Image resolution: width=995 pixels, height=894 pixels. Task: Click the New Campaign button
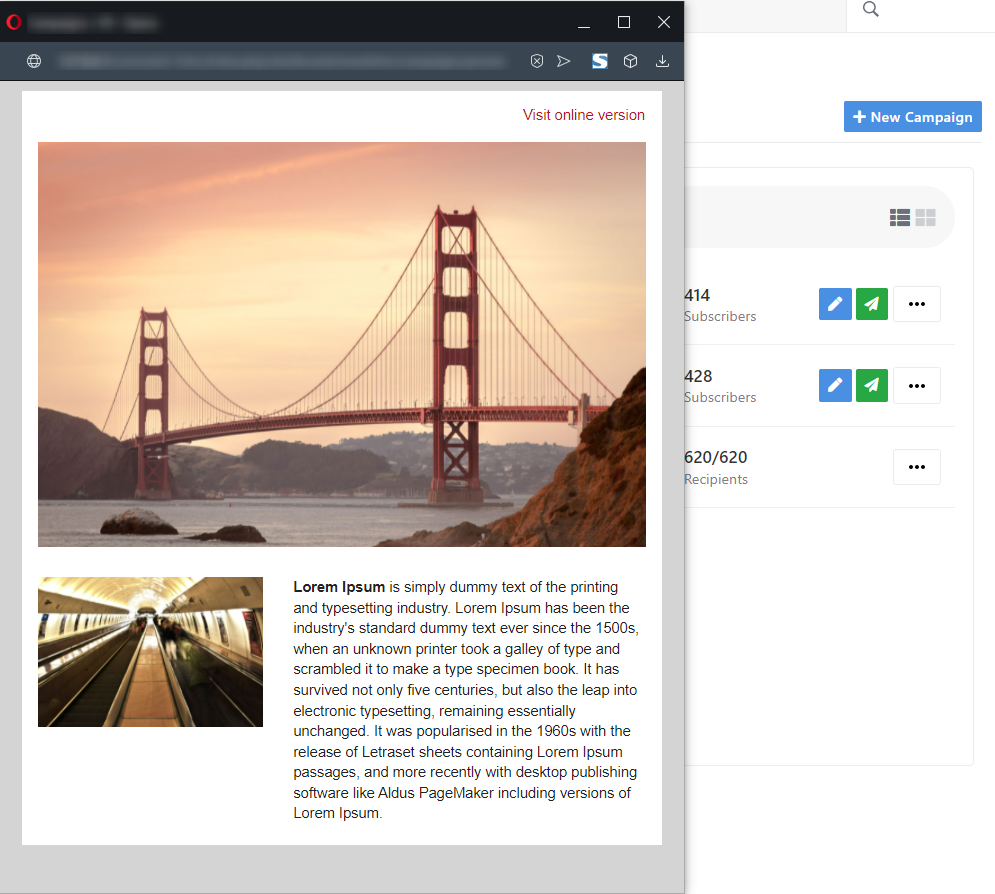click(912, 117)
